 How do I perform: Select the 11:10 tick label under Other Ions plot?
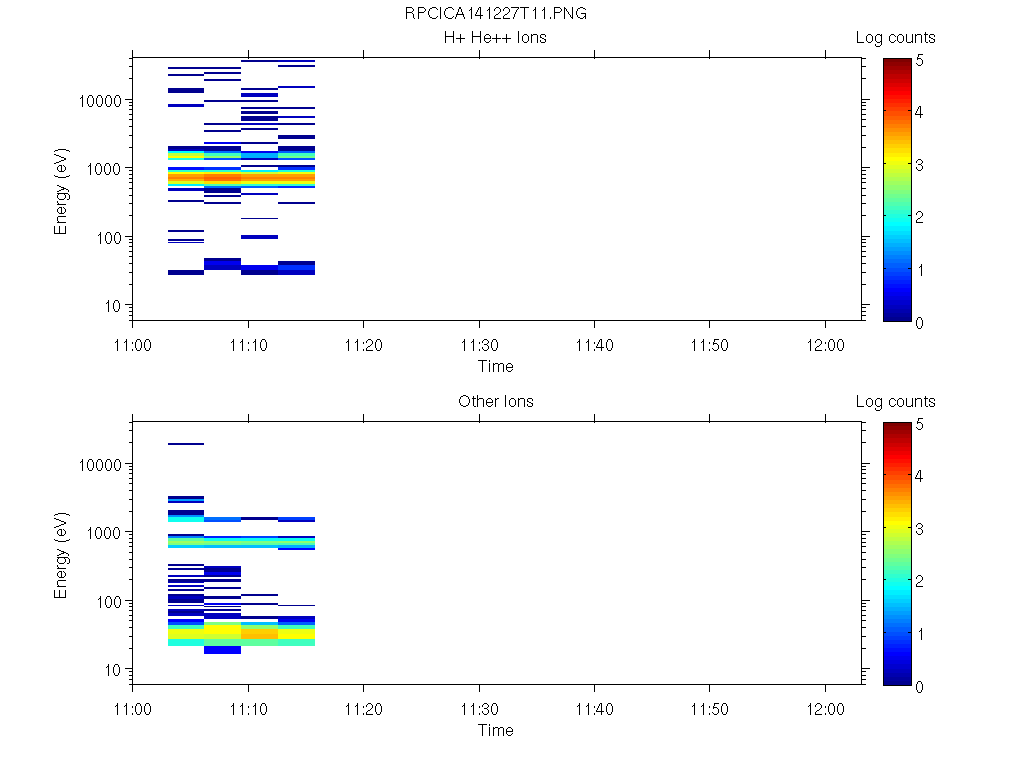point(248,709)
